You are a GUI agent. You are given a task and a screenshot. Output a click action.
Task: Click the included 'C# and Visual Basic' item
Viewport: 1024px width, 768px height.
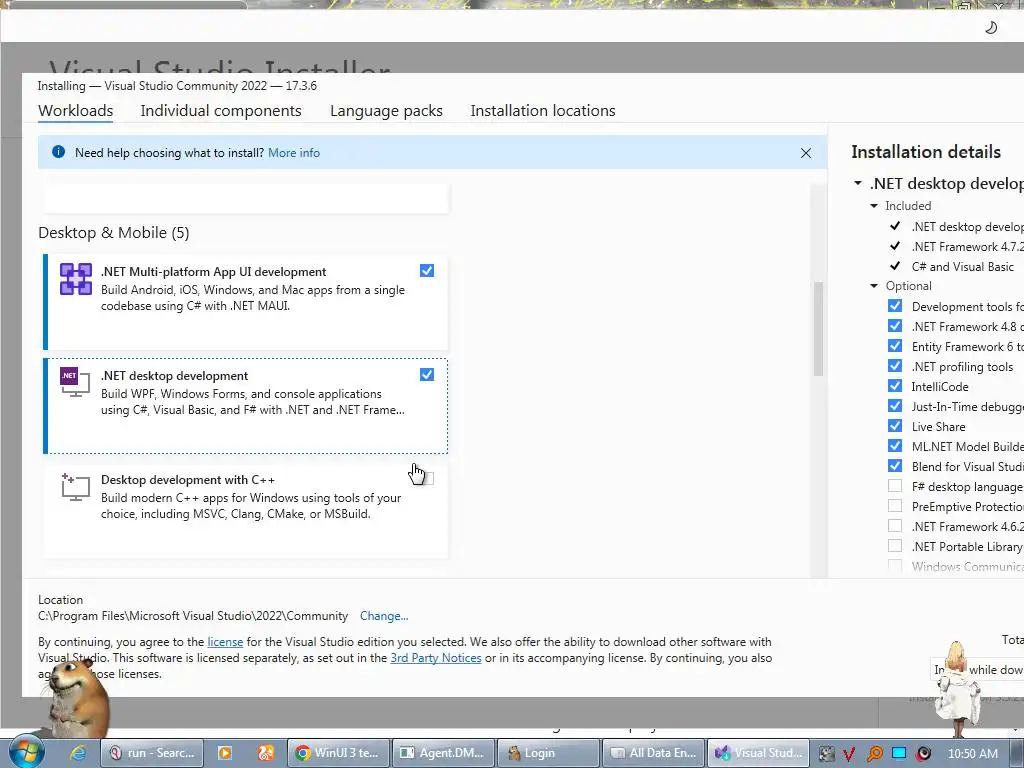[963, 266]
